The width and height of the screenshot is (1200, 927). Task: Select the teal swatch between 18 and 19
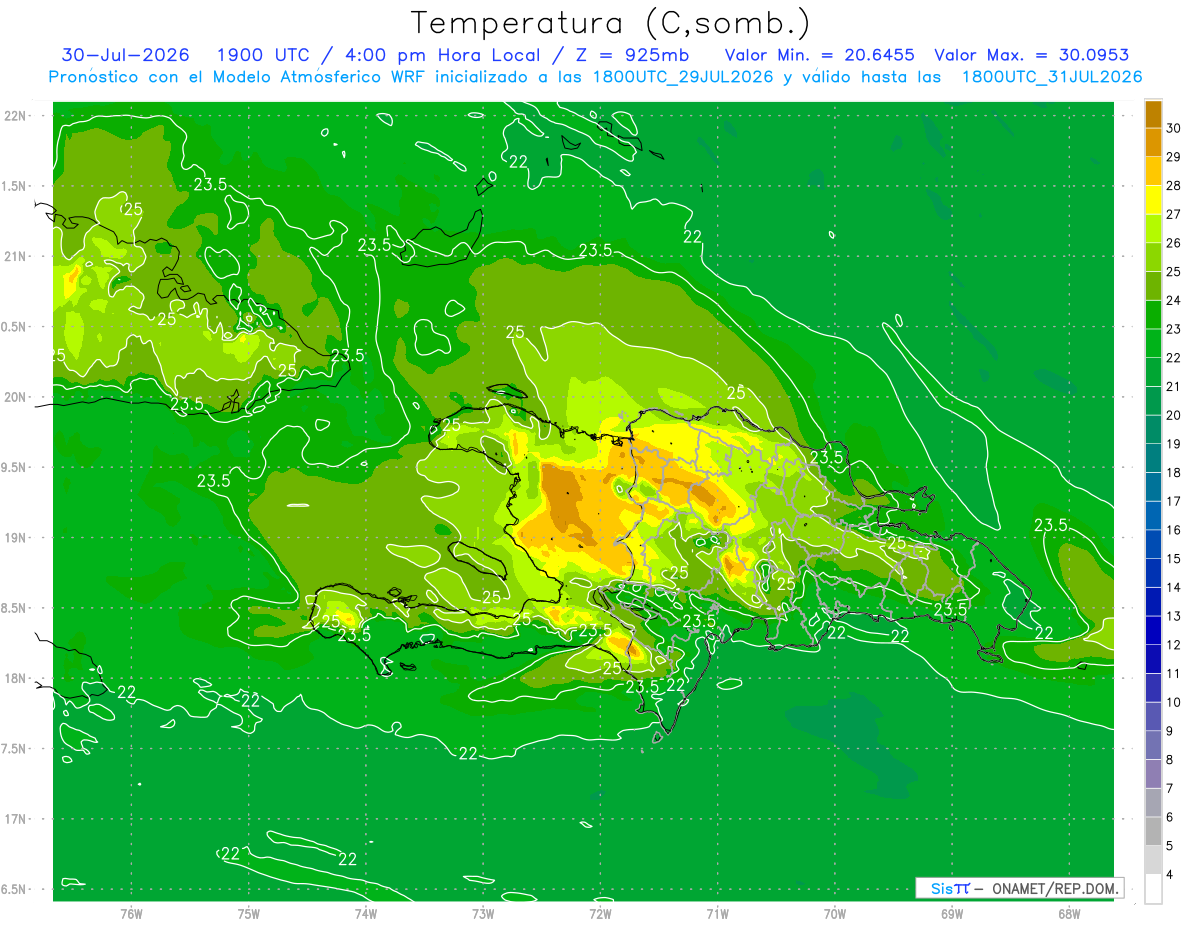coord(1153,458)
